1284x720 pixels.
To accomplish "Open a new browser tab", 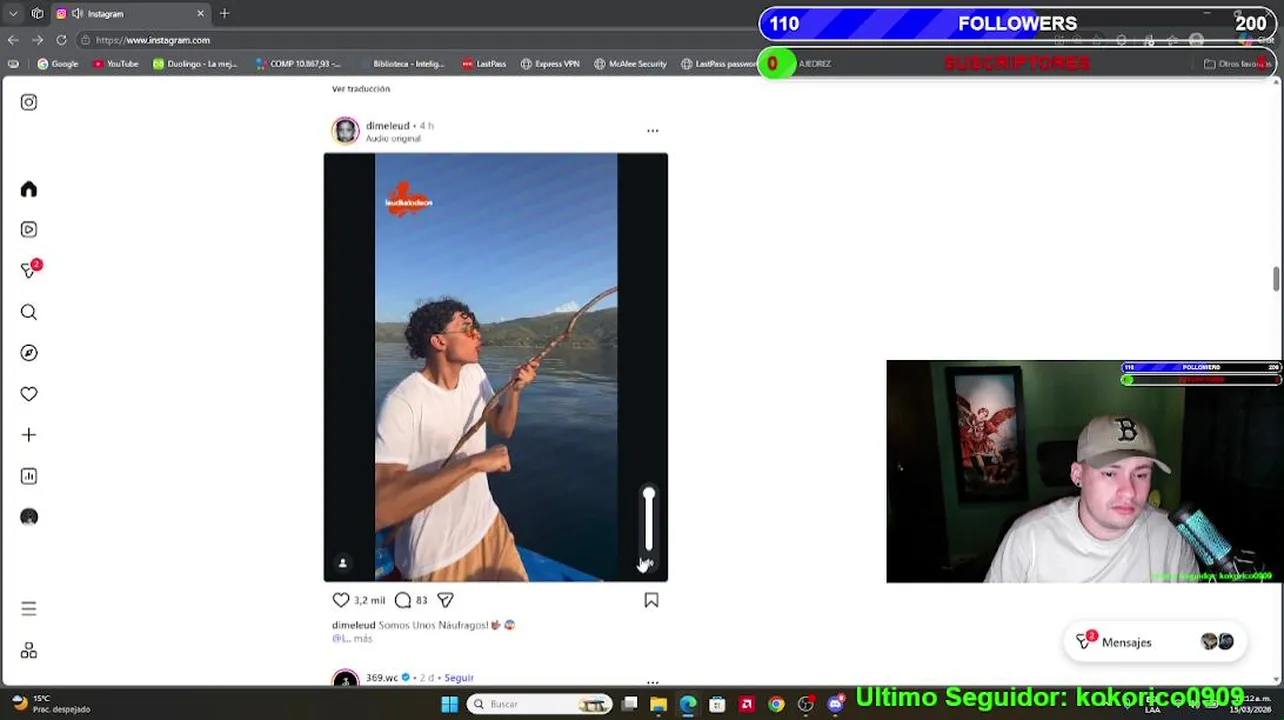I will point(224,14).
